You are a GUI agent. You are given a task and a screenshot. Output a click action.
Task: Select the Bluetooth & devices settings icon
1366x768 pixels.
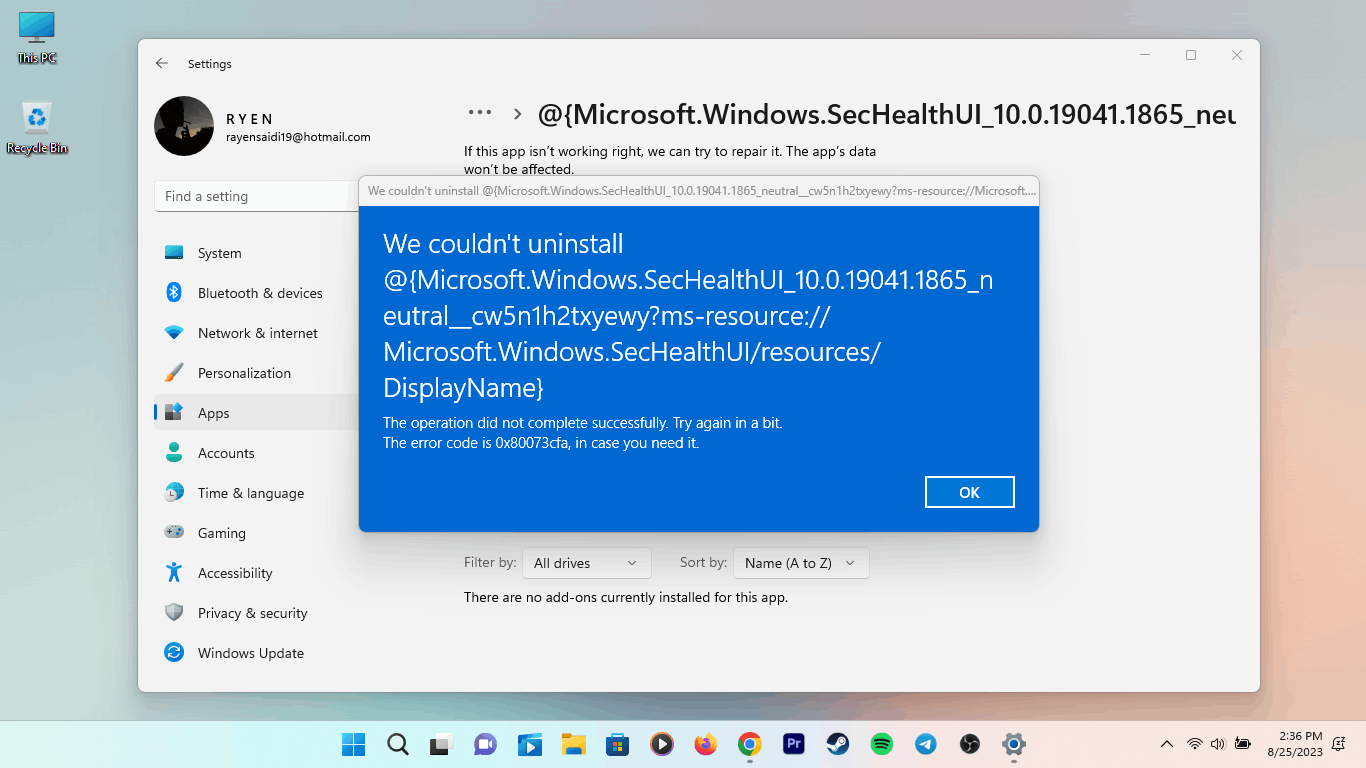tap(174, 293)
